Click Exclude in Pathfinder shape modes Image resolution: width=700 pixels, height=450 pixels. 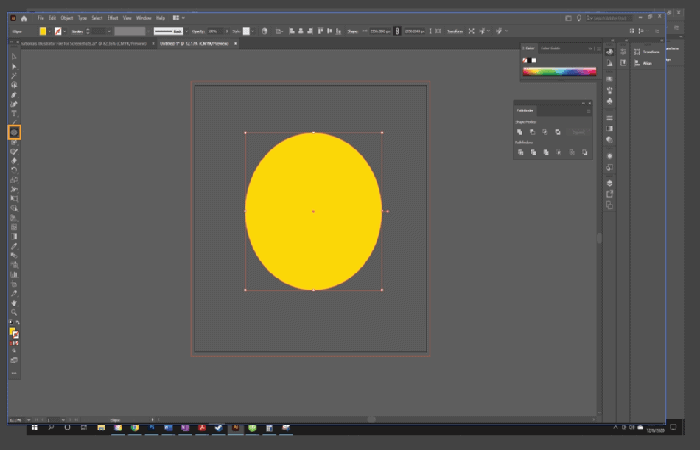click(558, 132)
